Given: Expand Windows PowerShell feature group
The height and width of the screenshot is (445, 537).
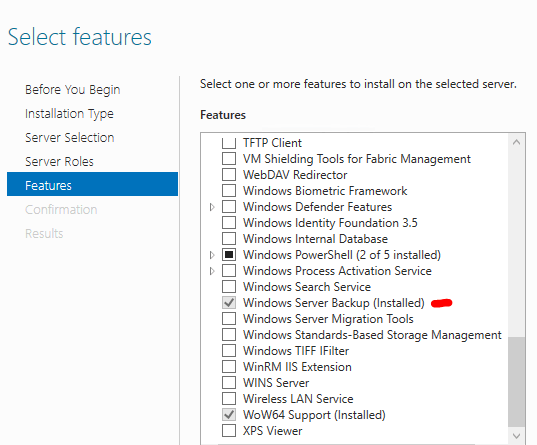Looking at the screenshot, I should pos(212,255).
